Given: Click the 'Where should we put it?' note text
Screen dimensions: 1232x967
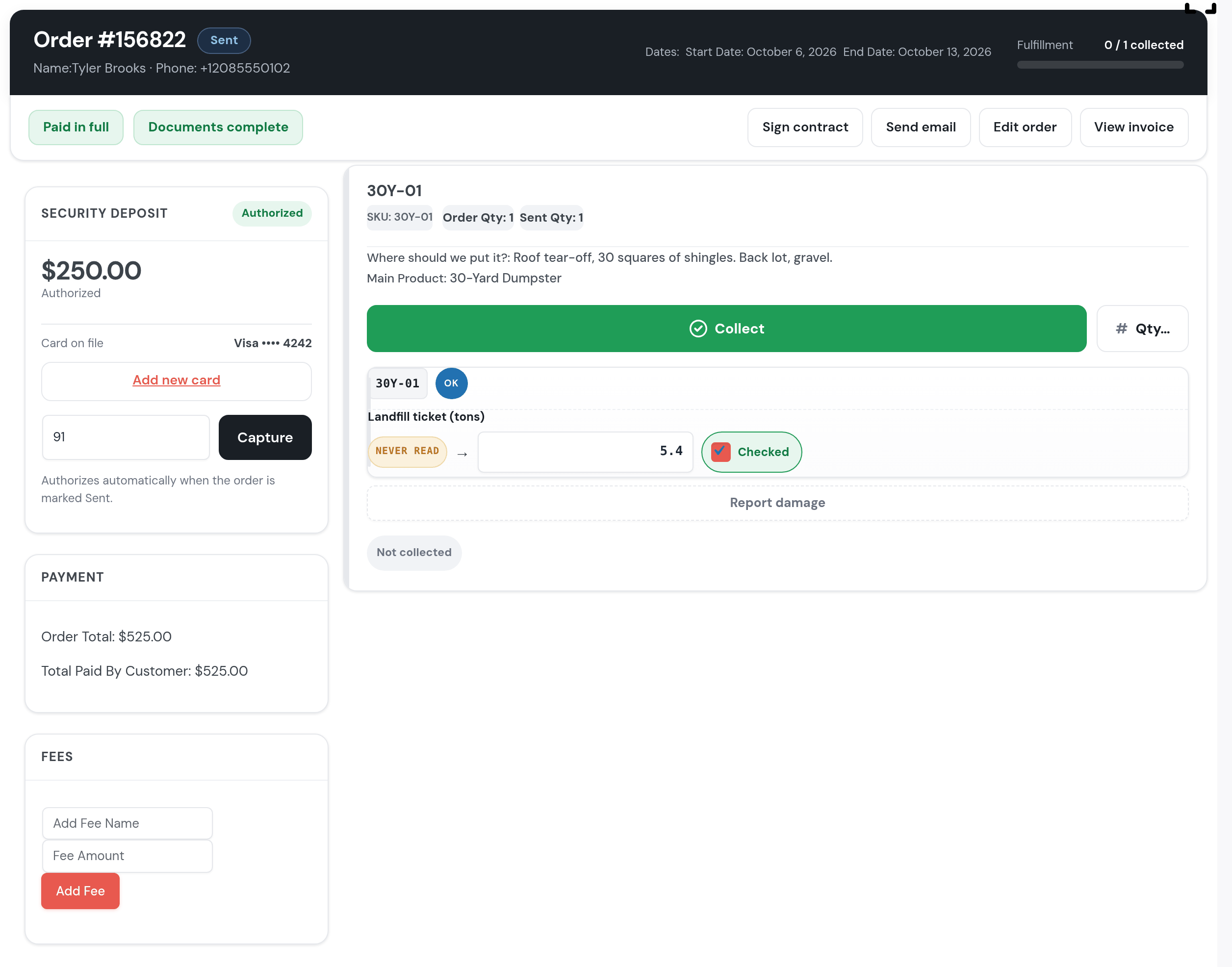Looking at the screenshot, I should pyautogui.click(x=600, y=257).
